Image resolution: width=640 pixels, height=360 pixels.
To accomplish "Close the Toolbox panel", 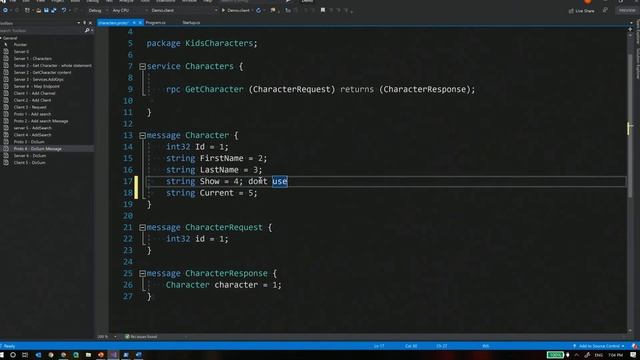I will point(90,23).
